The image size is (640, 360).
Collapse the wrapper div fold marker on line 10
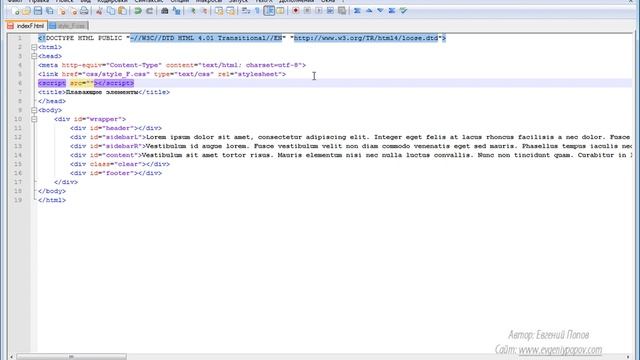(34, 119)
